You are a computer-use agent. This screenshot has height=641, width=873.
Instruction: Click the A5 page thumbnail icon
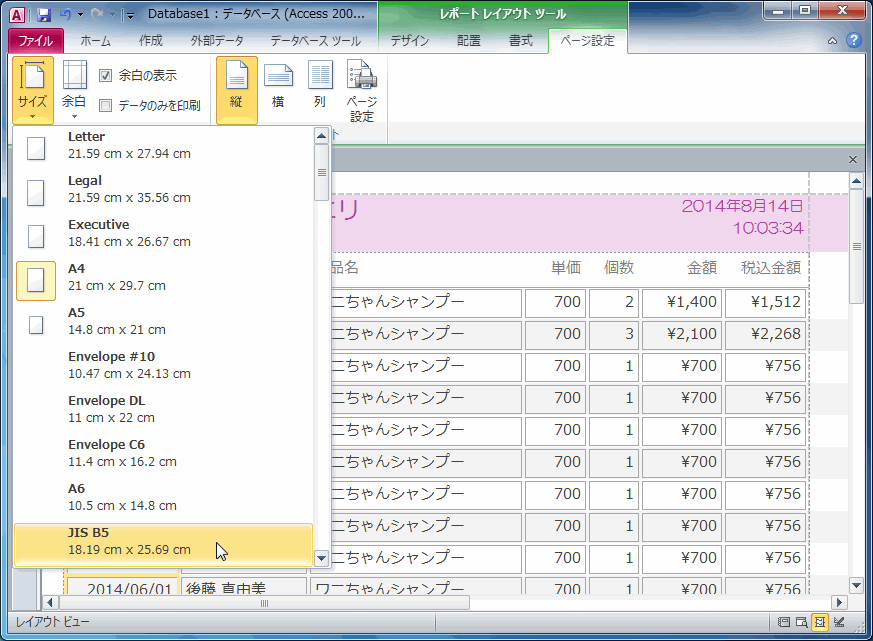[36, 325]
